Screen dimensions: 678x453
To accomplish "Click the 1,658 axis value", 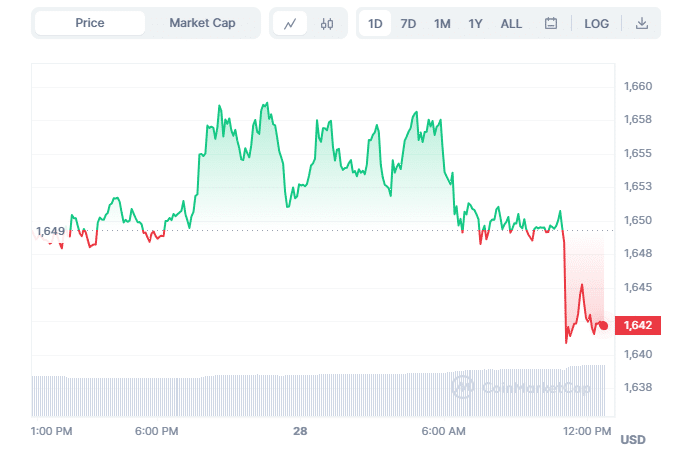I will coord(638,119).
